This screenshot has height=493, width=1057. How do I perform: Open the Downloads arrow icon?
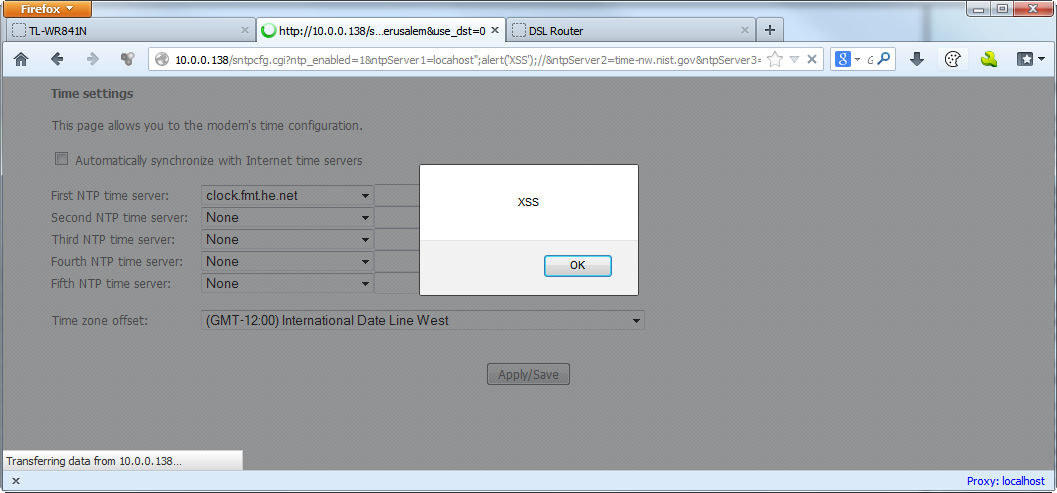pyautogui.click(x=916, y=59)
